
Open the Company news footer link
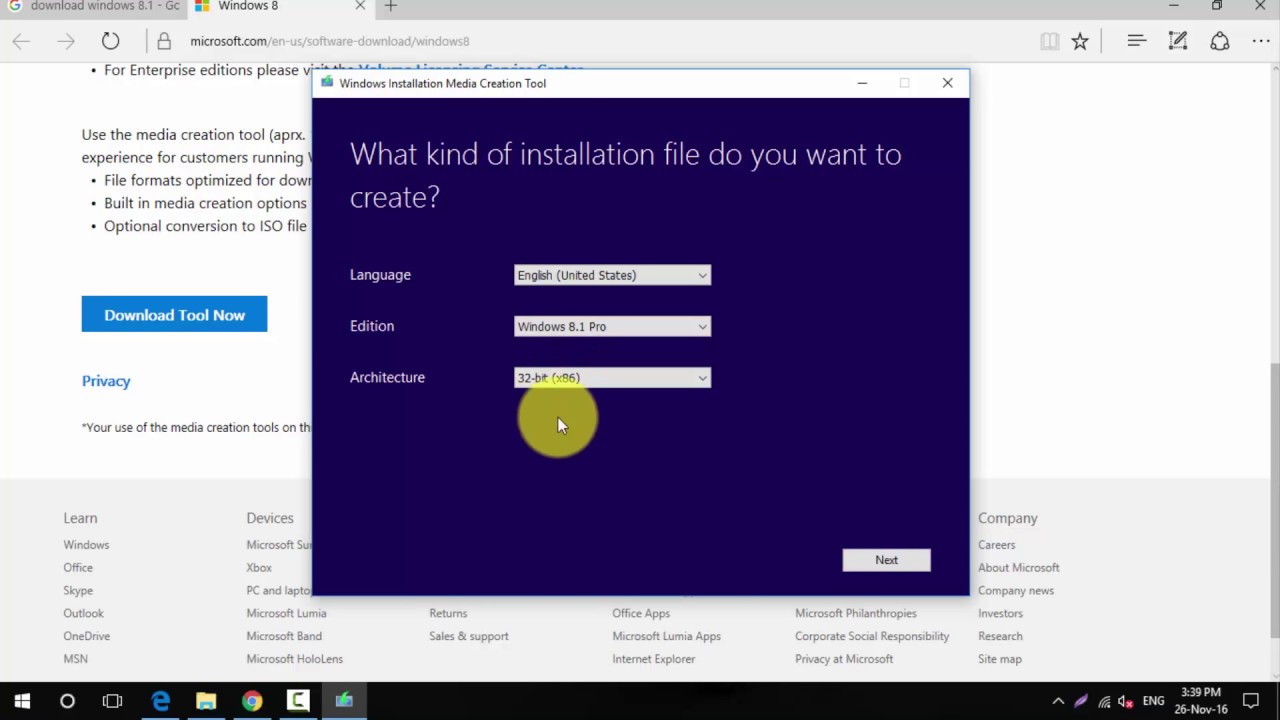coord(1016,591)
